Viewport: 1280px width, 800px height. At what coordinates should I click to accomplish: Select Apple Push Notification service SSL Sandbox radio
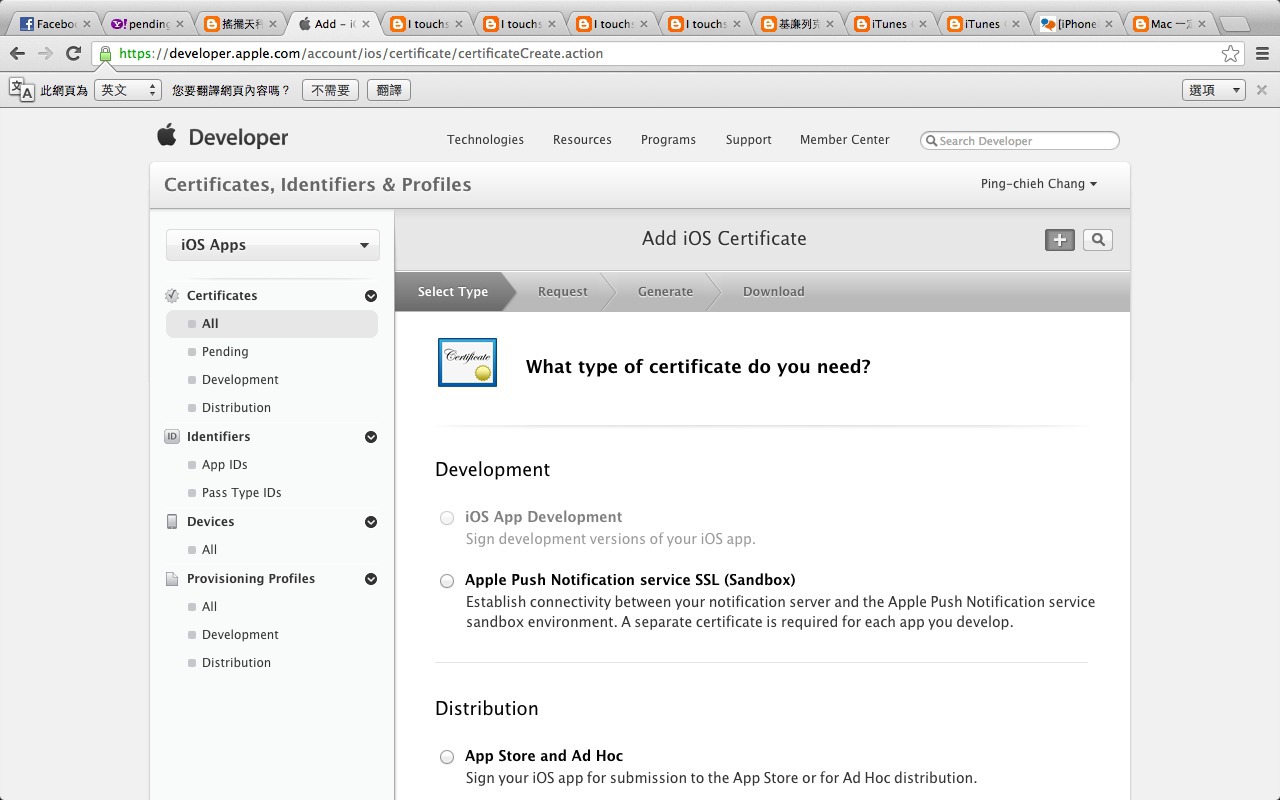447,581
